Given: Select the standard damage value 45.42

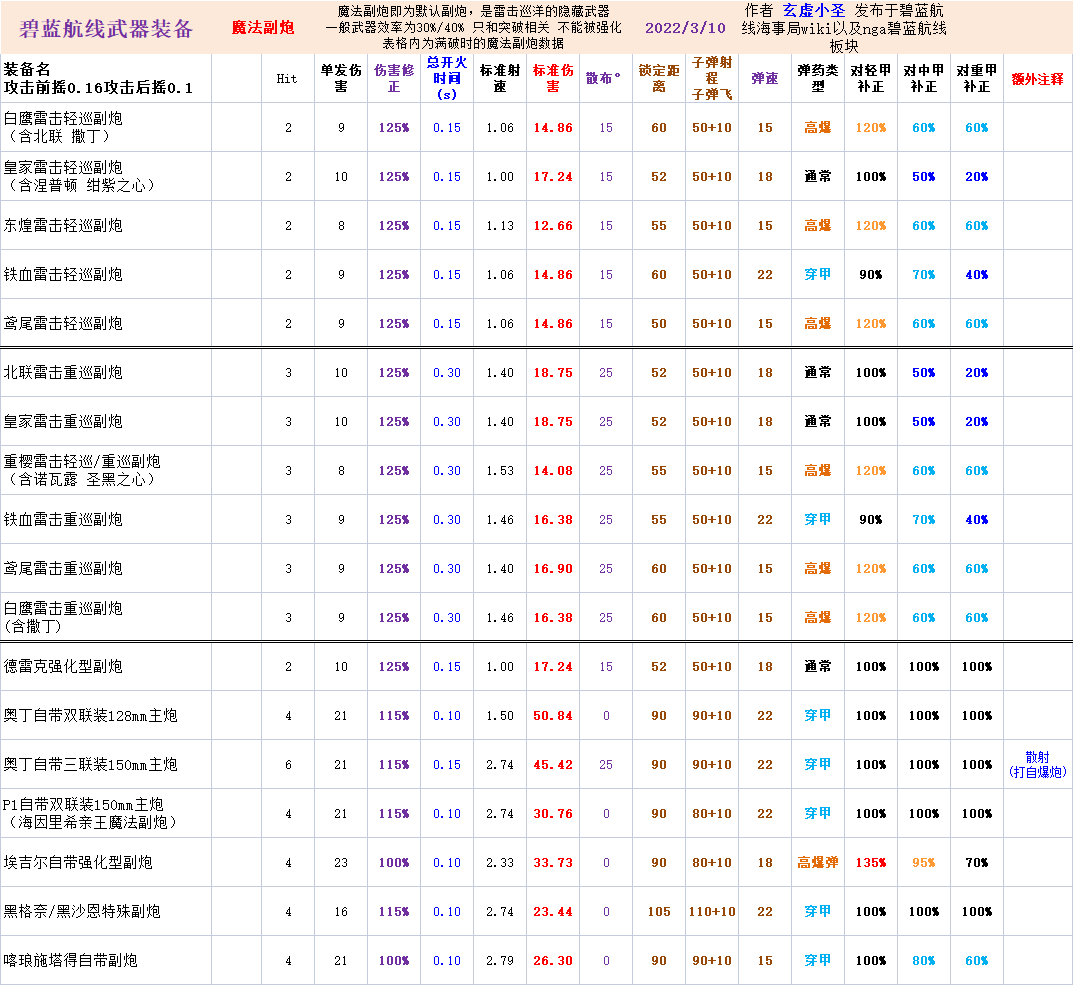Looking at the screenshot, I should [553, 765].
